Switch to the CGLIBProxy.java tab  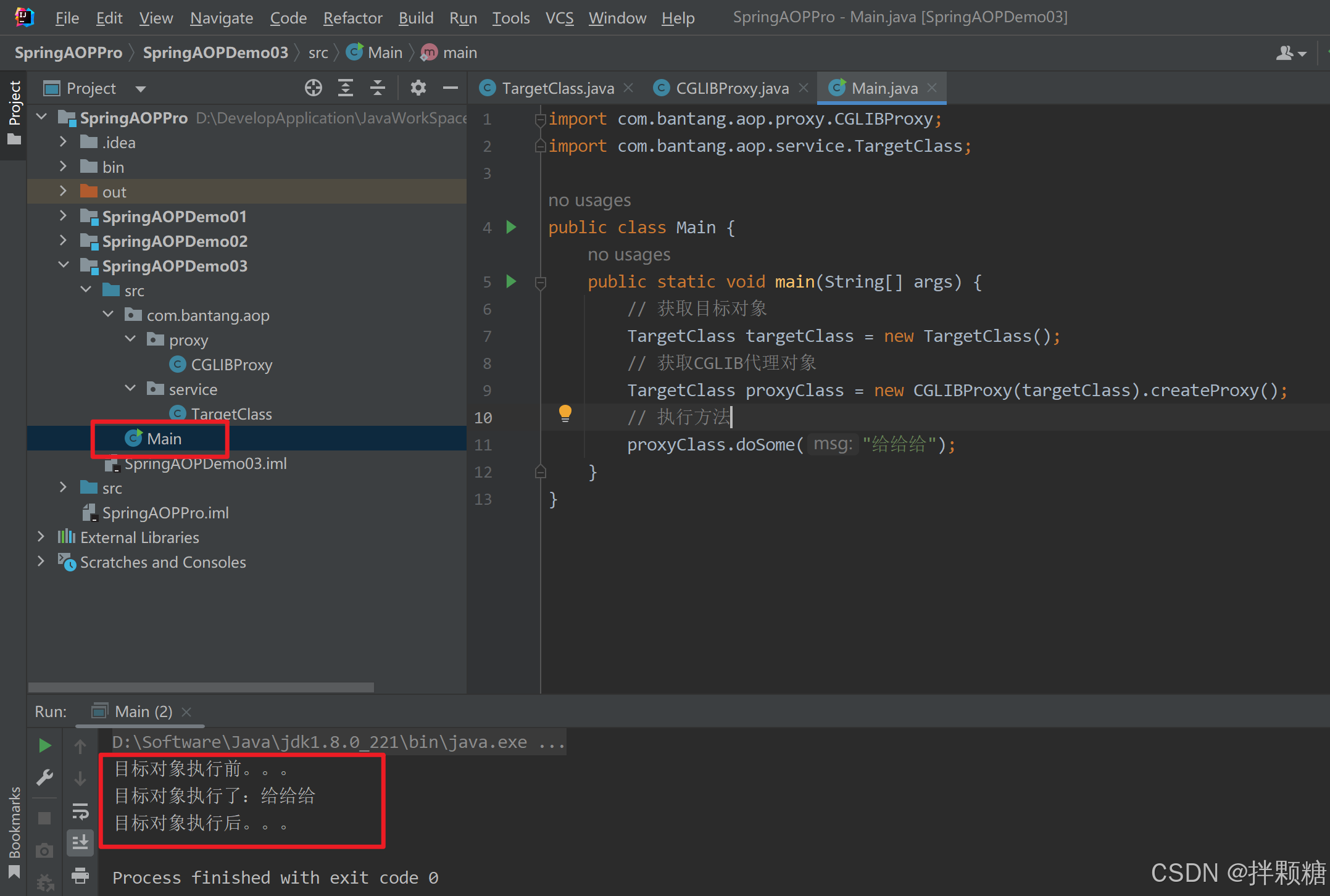pos(732,88)
